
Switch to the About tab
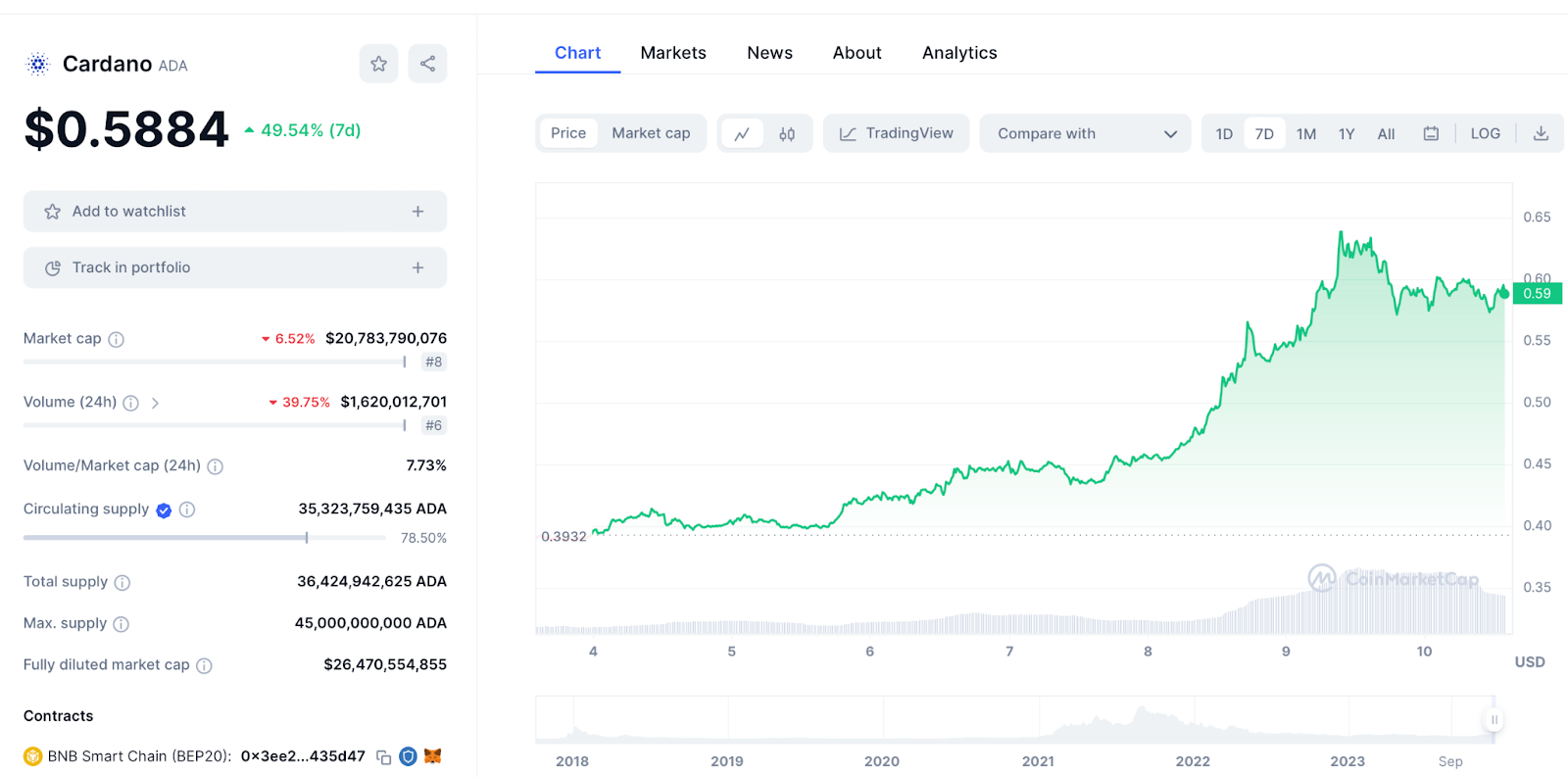[x=857, y=53]
